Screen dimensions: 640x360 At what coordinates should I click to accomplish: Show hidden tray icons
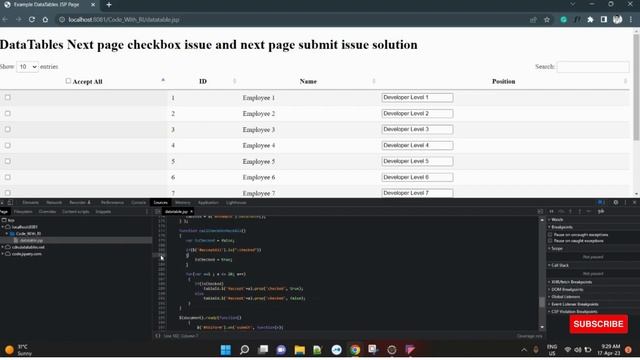tap(524, 350)
